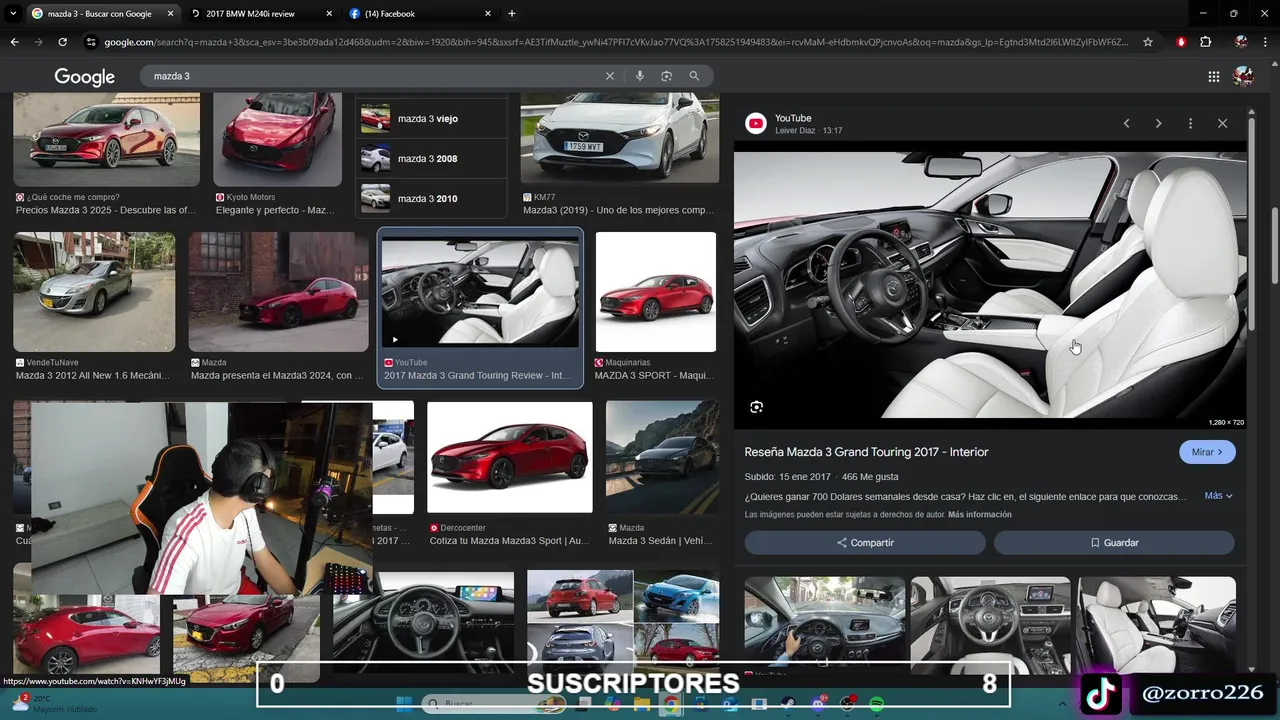This screenshot has width=1280, height=720.
Task: Expand description with Más
Action: (1218, 496)
